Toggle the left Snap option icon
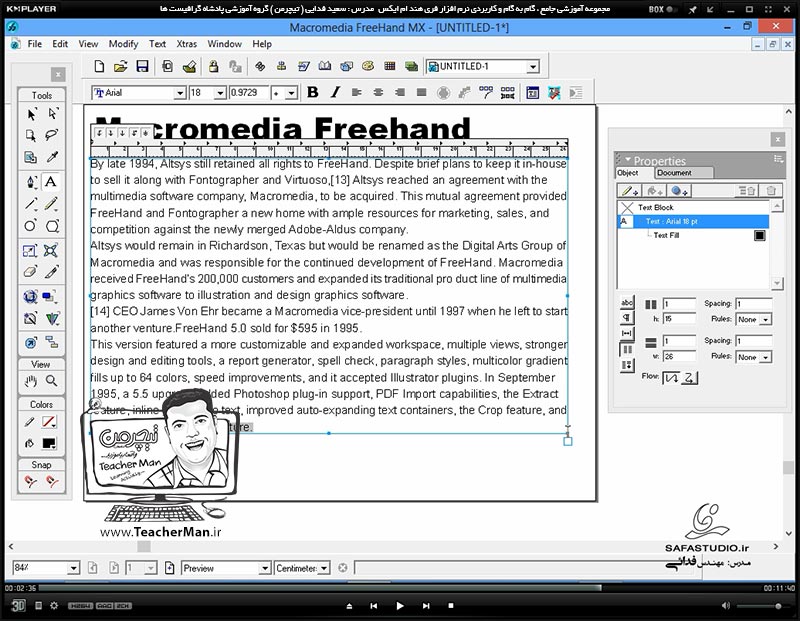This screenshot has height=621, width=800. coord(31,481)
